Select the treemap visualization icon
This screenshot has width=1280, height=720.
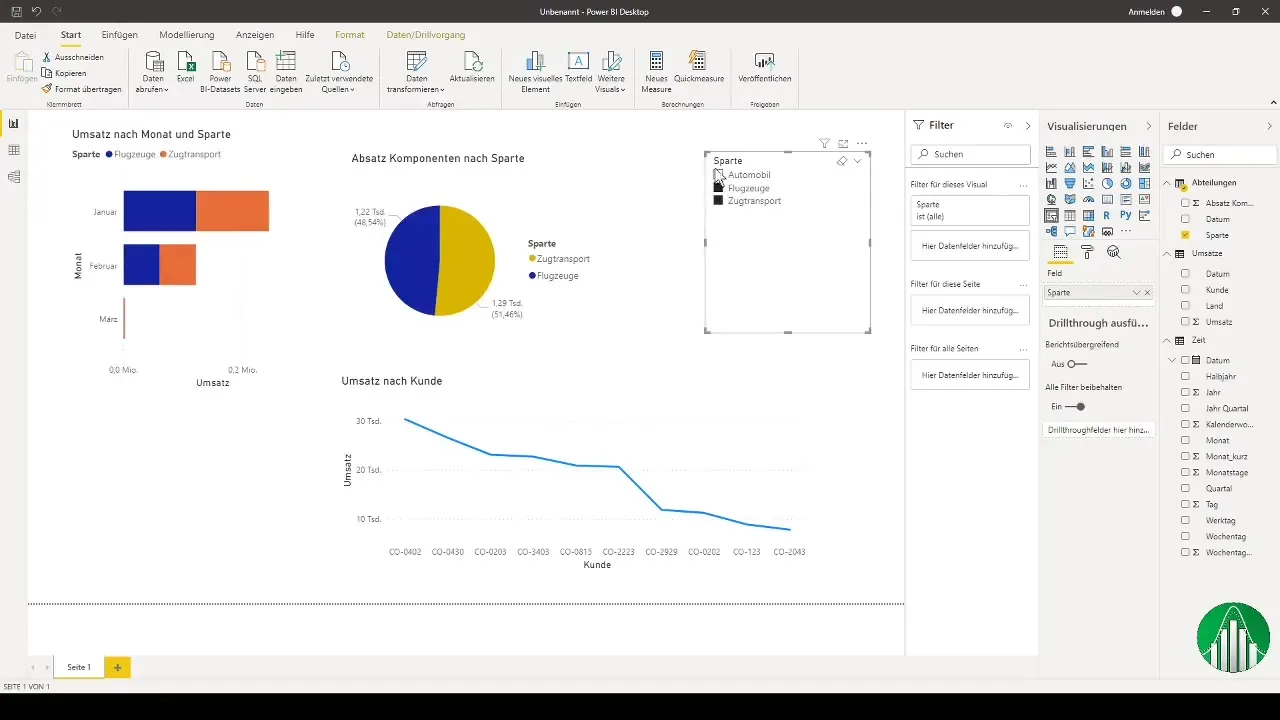point(1144,183)
